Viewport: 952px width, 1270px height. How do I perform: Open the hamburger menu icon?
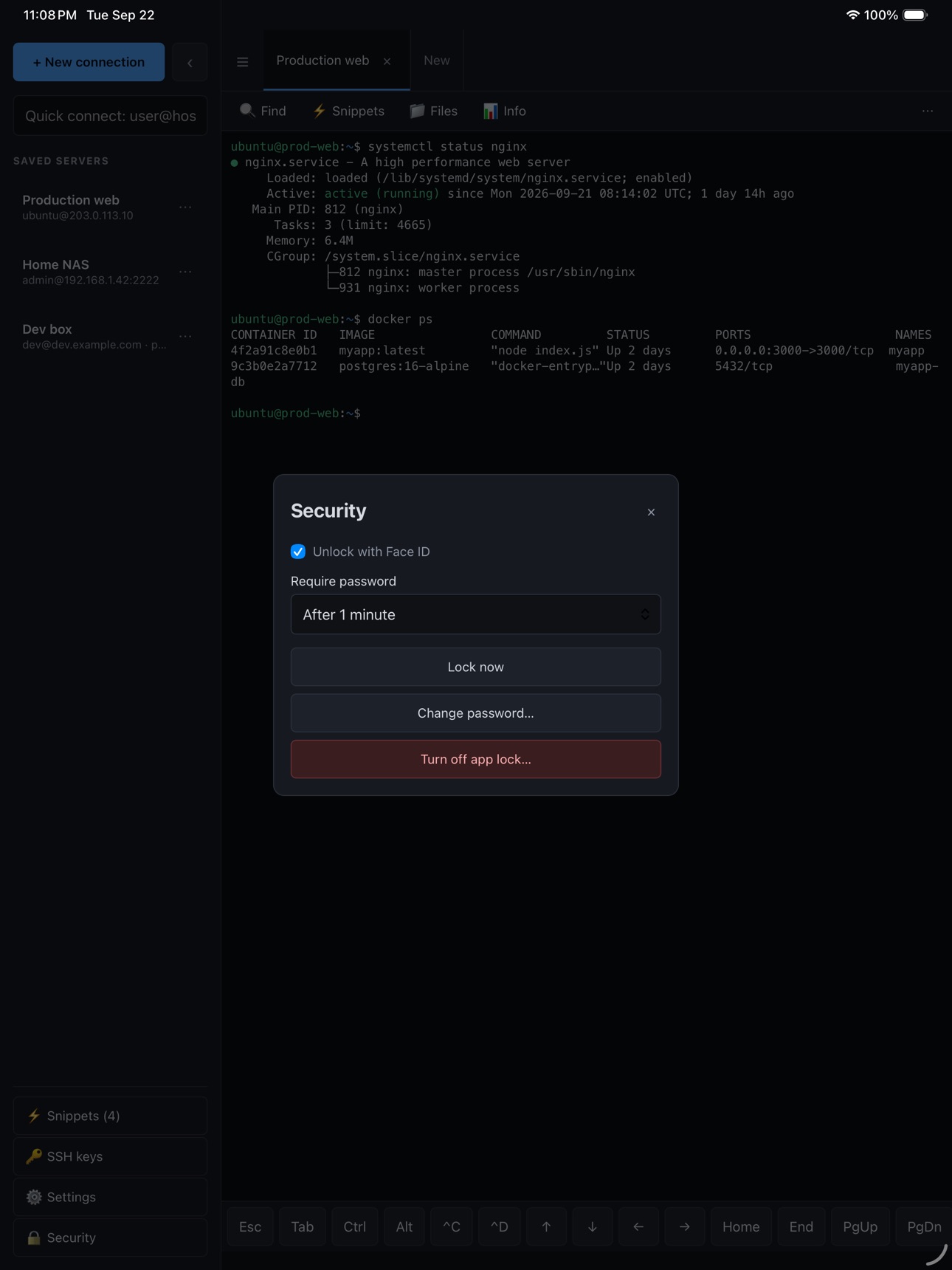tap(242, 62)
